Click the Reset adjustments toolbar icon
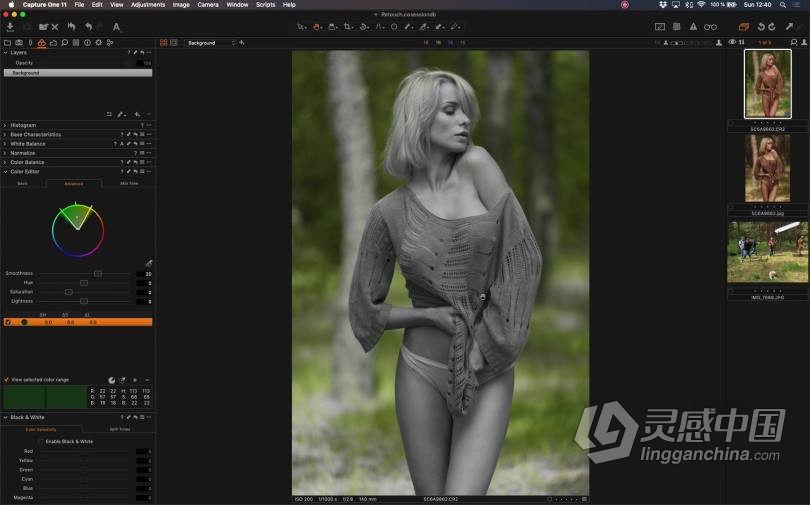 [71, 27]
